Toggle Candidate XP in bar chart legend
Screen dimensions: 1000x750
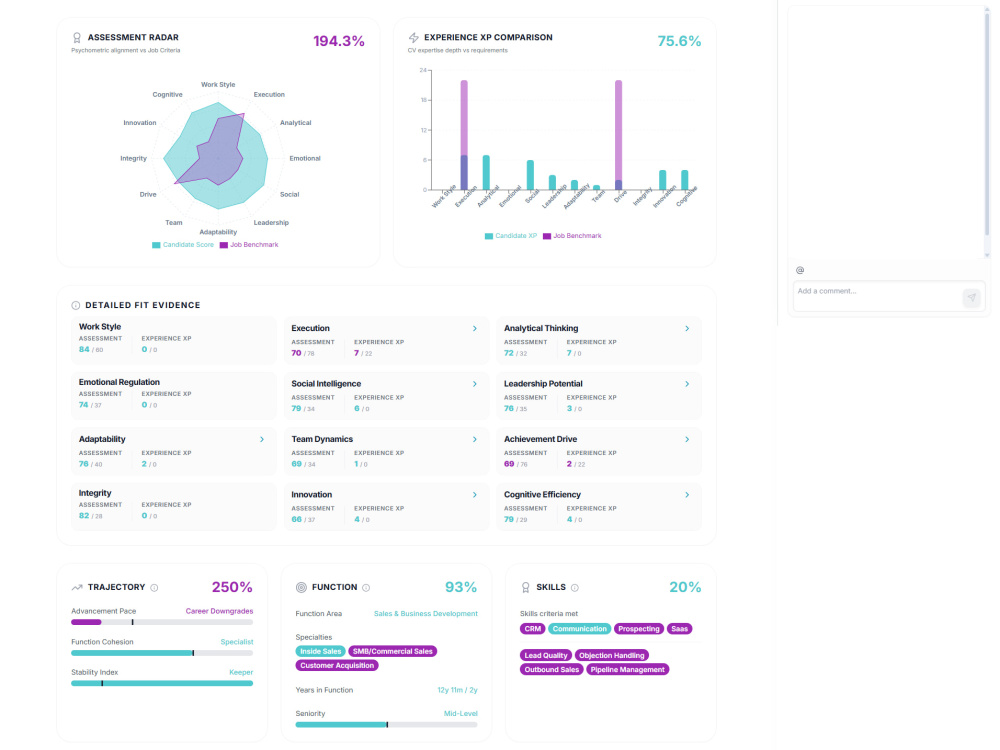511,236
